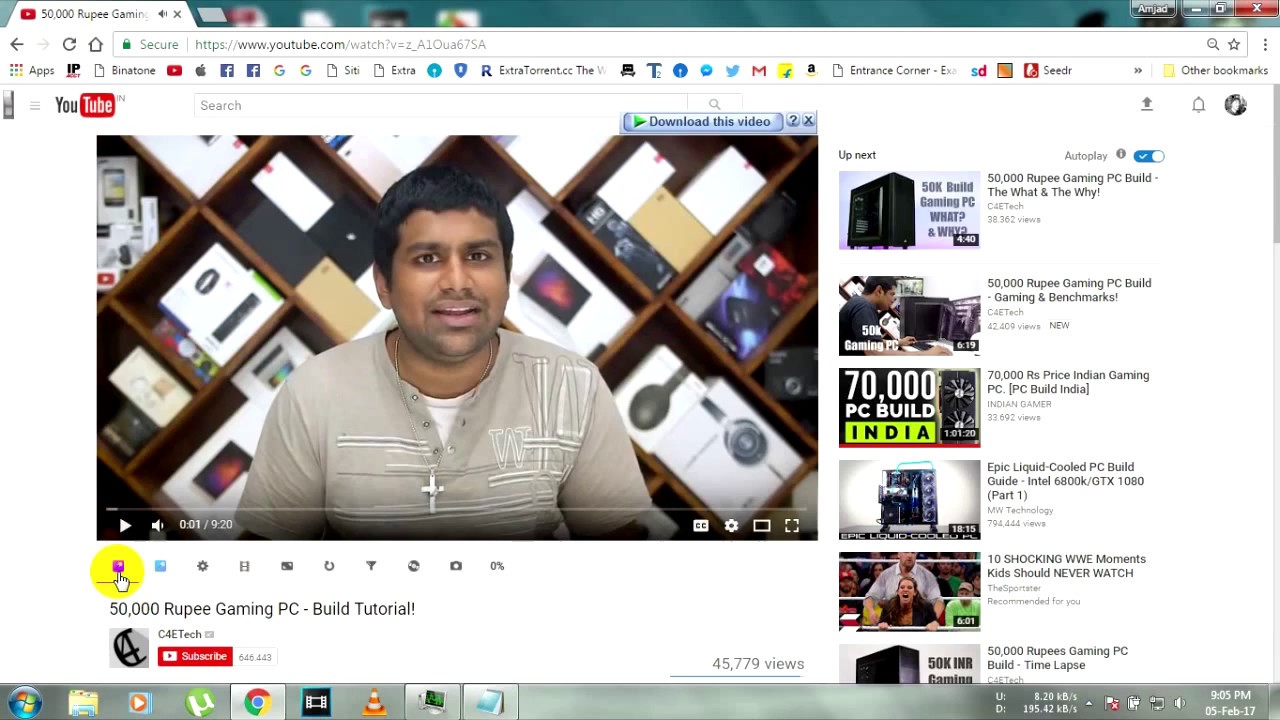Click the search magnifier button
1280x720 pixels.
[x=714, y=105]
